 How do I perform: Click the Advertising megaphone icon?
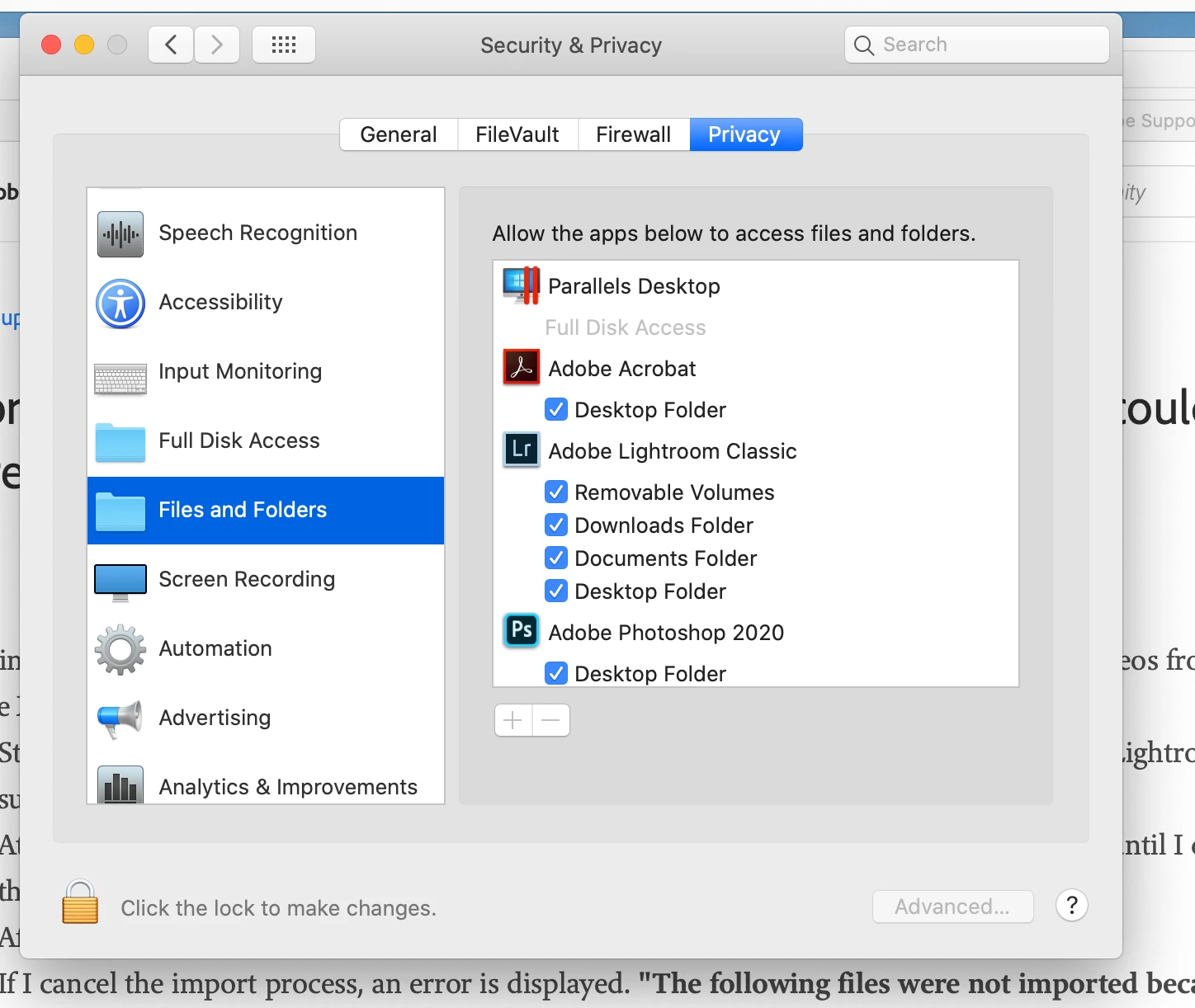tap(120, 719)
